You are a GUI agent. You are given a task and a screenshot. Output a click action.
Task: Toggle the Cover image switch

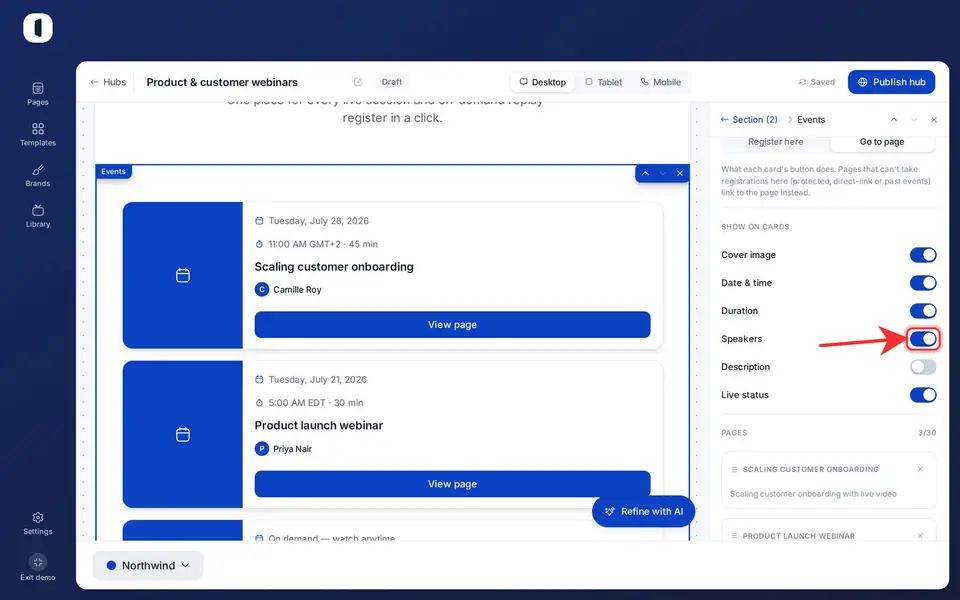click(923, 255)
